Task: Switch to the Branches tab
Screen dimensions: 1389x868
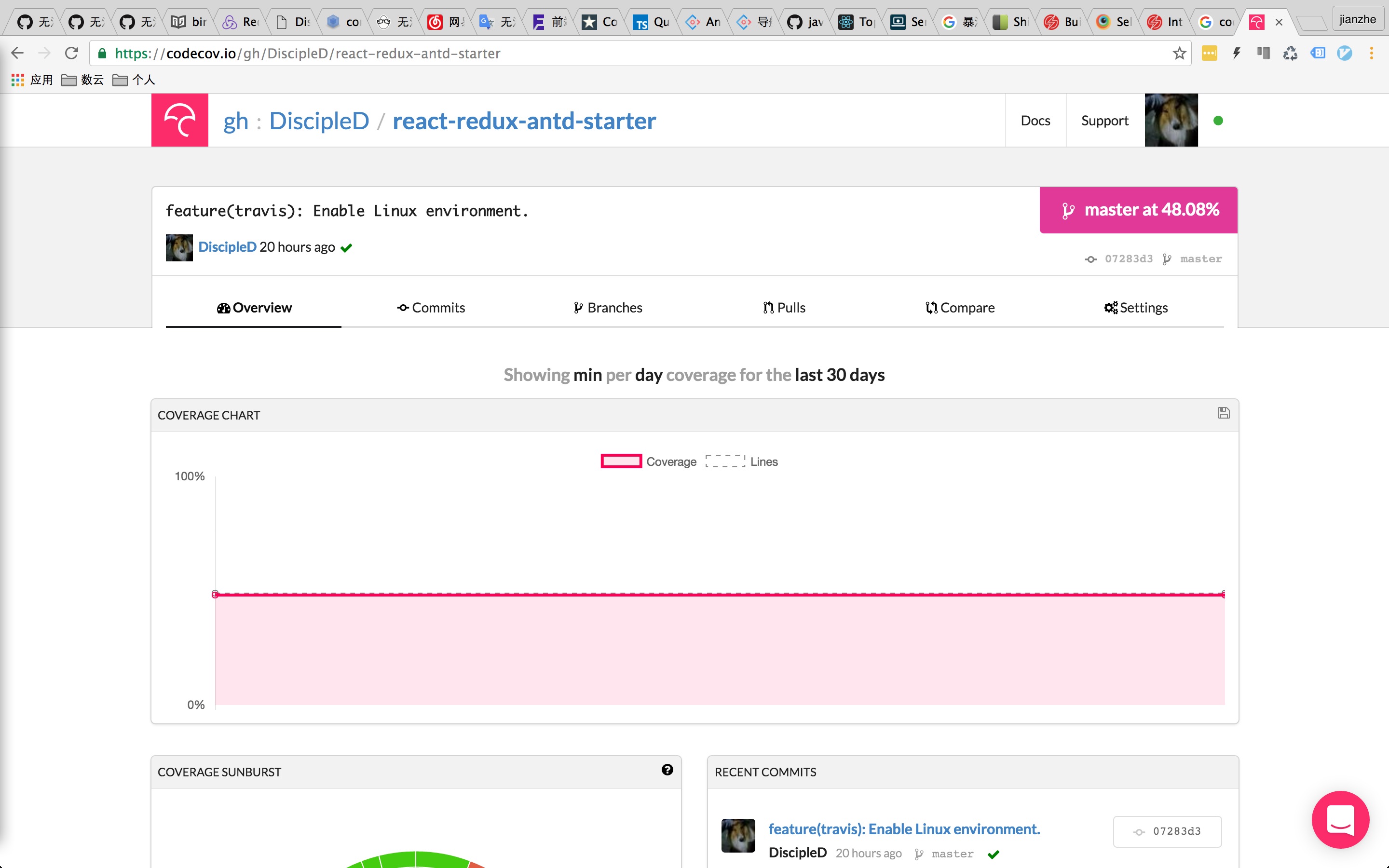Action: (x=607, y=308)
